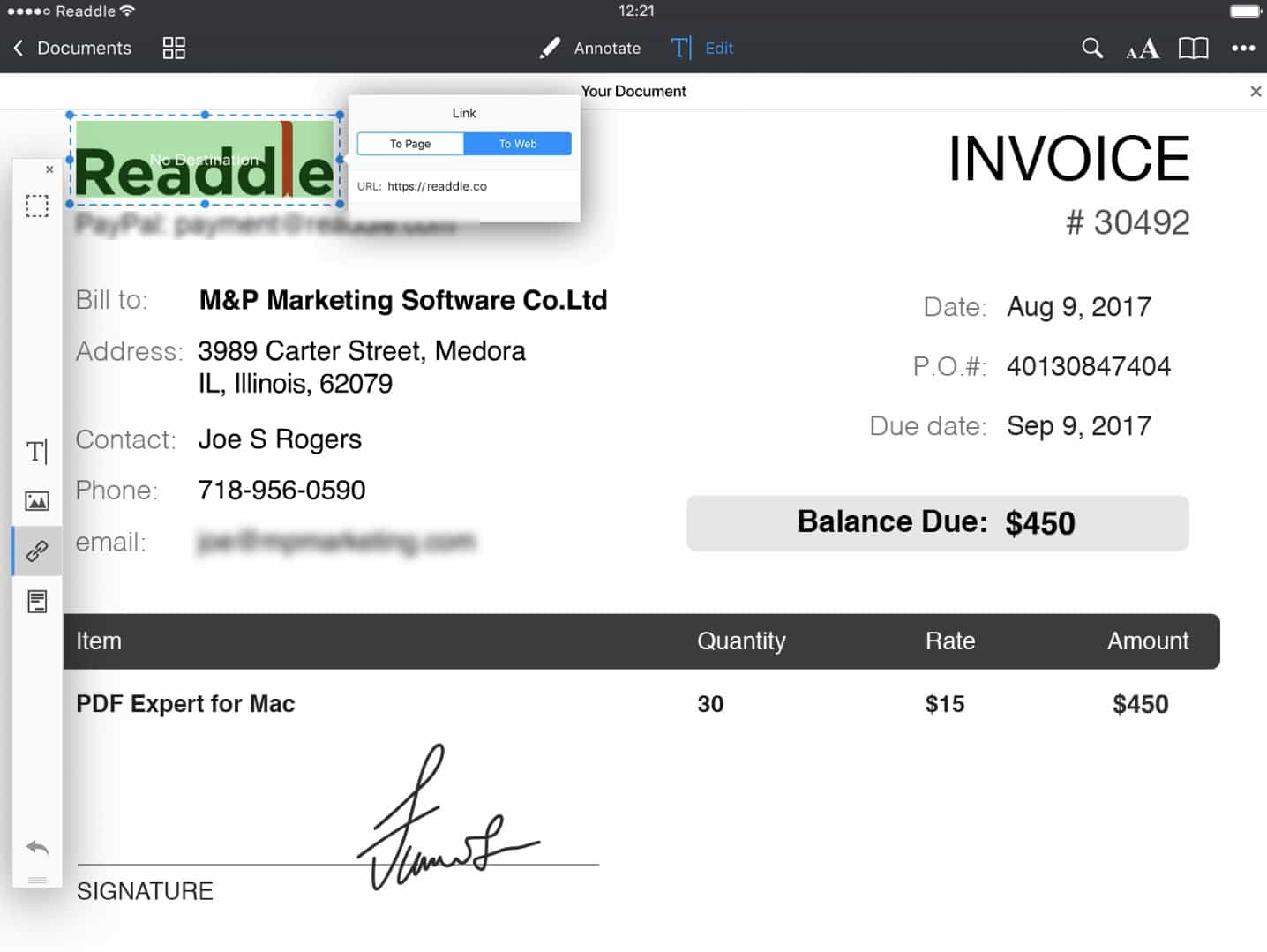Select the Text edit tool in sidebar
The height and width of the screenshot is (952, 1267).
37,452
